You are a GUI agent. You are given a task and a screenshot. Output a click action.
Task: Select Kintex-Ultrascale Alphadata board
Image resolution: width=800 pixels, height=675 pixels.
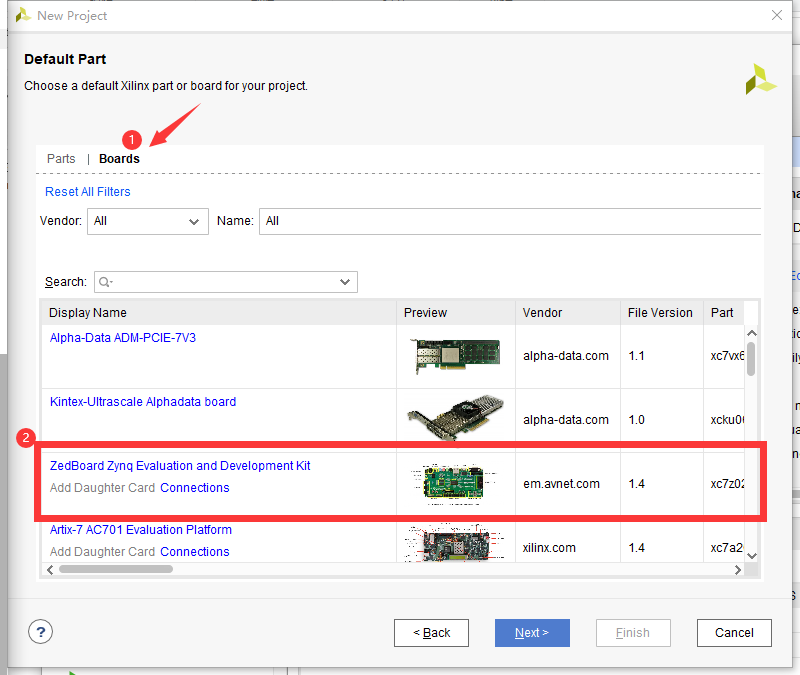[x=143, y=402]
